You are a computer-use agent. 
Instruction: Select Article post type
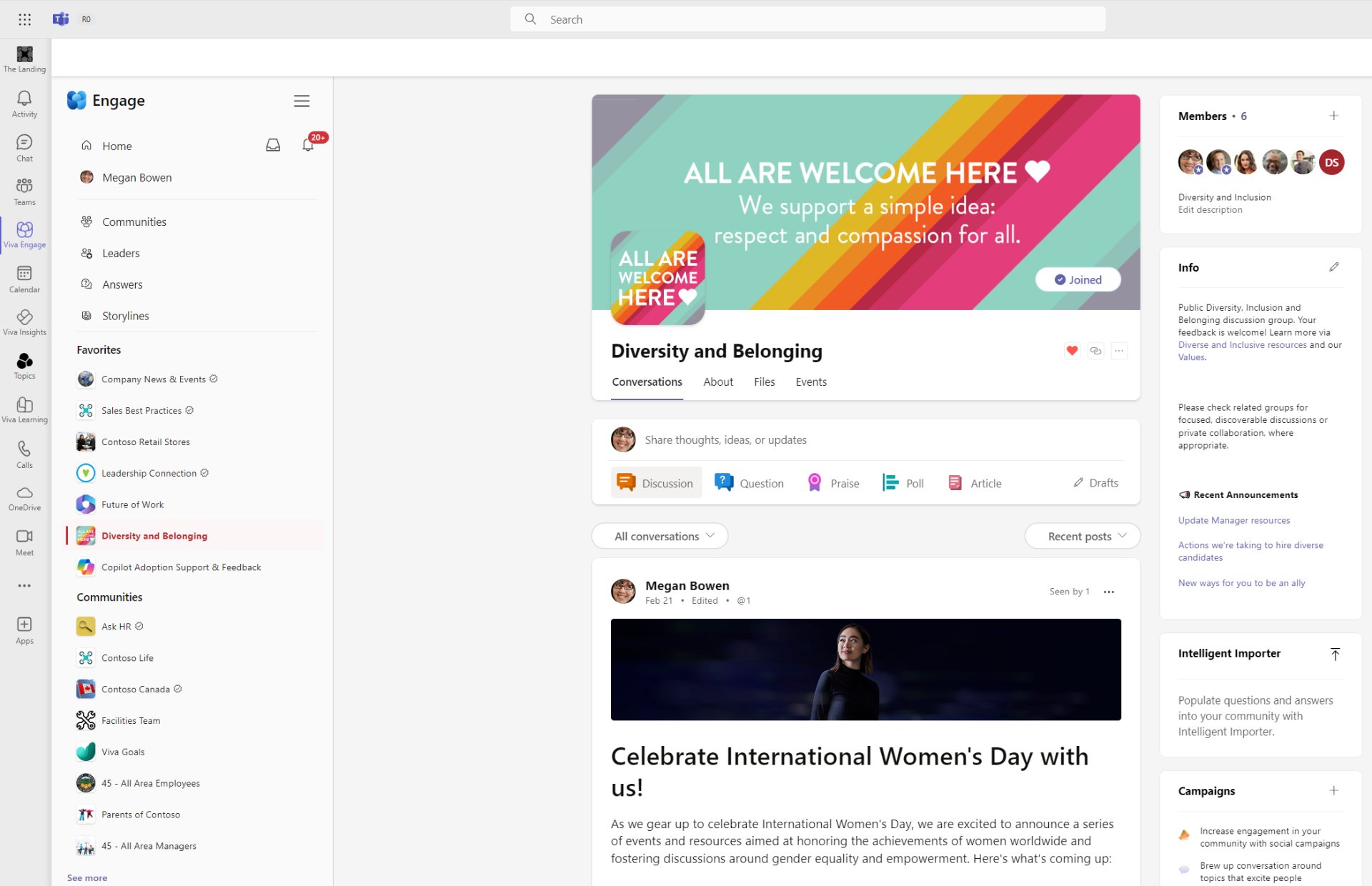[975, 483]
